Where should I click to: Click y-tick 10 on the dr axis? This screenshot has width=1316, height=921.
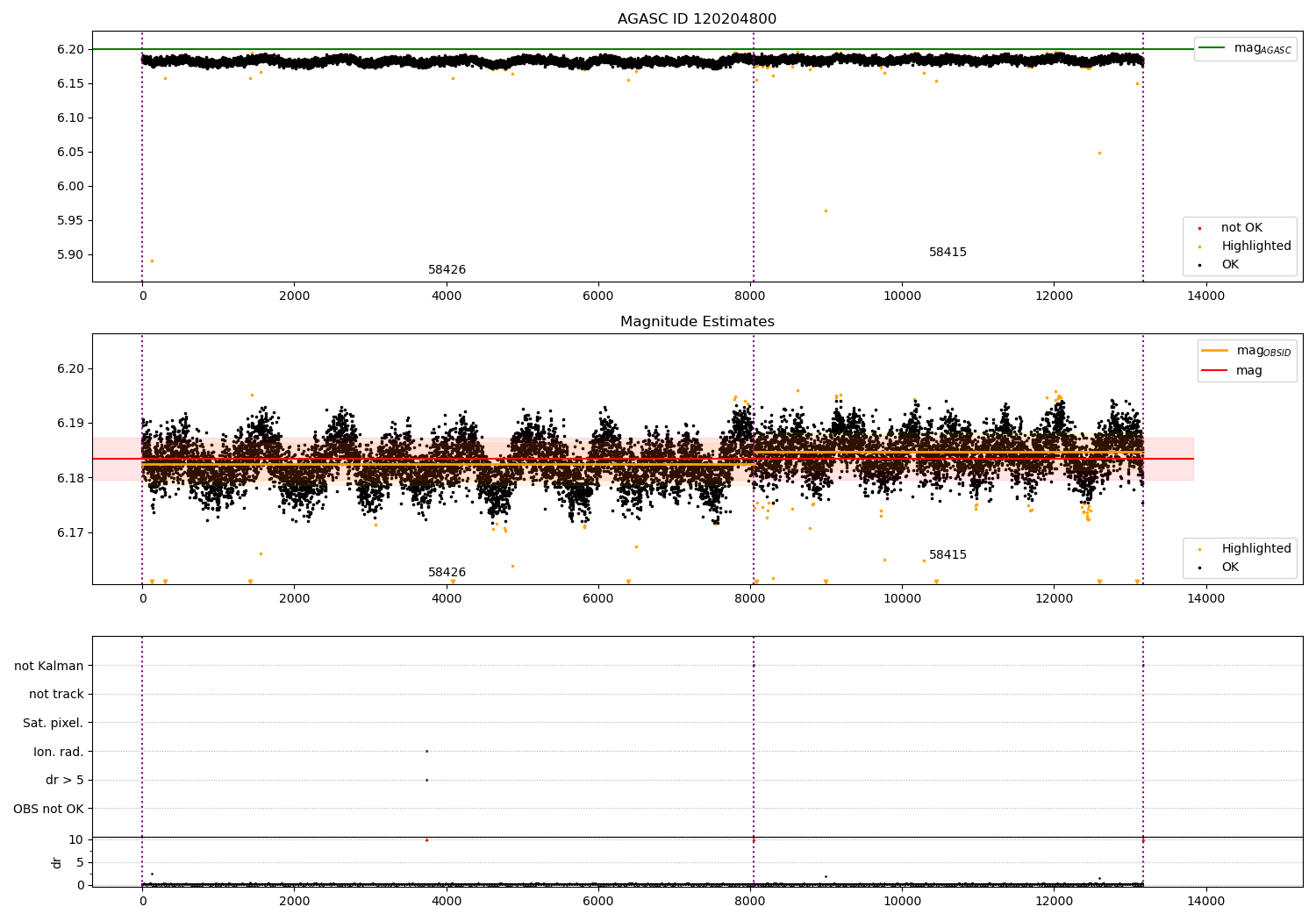(x=76, y=839)
